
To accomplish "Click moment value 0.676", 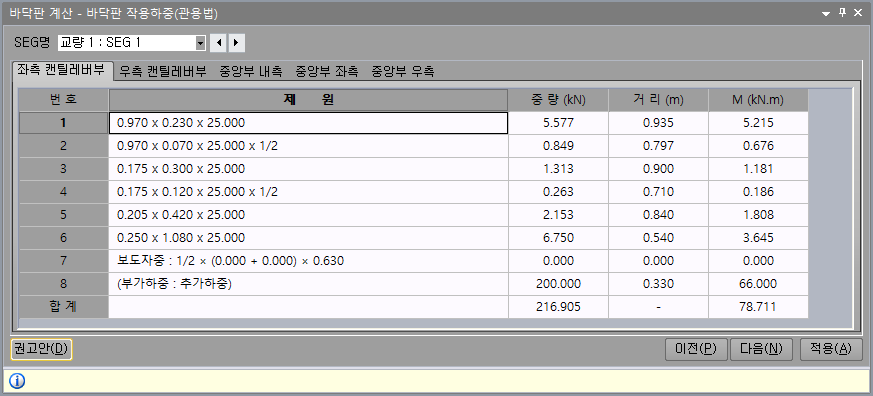I will coord(758,146).
